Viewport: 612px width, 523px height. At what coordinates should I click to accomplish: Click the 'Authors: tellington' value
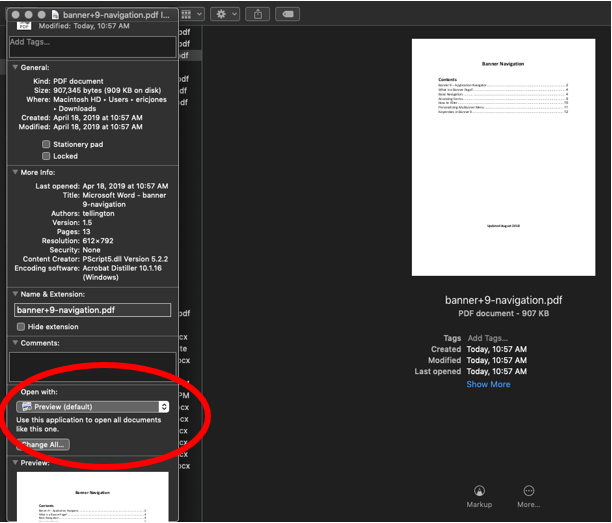tap(98, 213)
